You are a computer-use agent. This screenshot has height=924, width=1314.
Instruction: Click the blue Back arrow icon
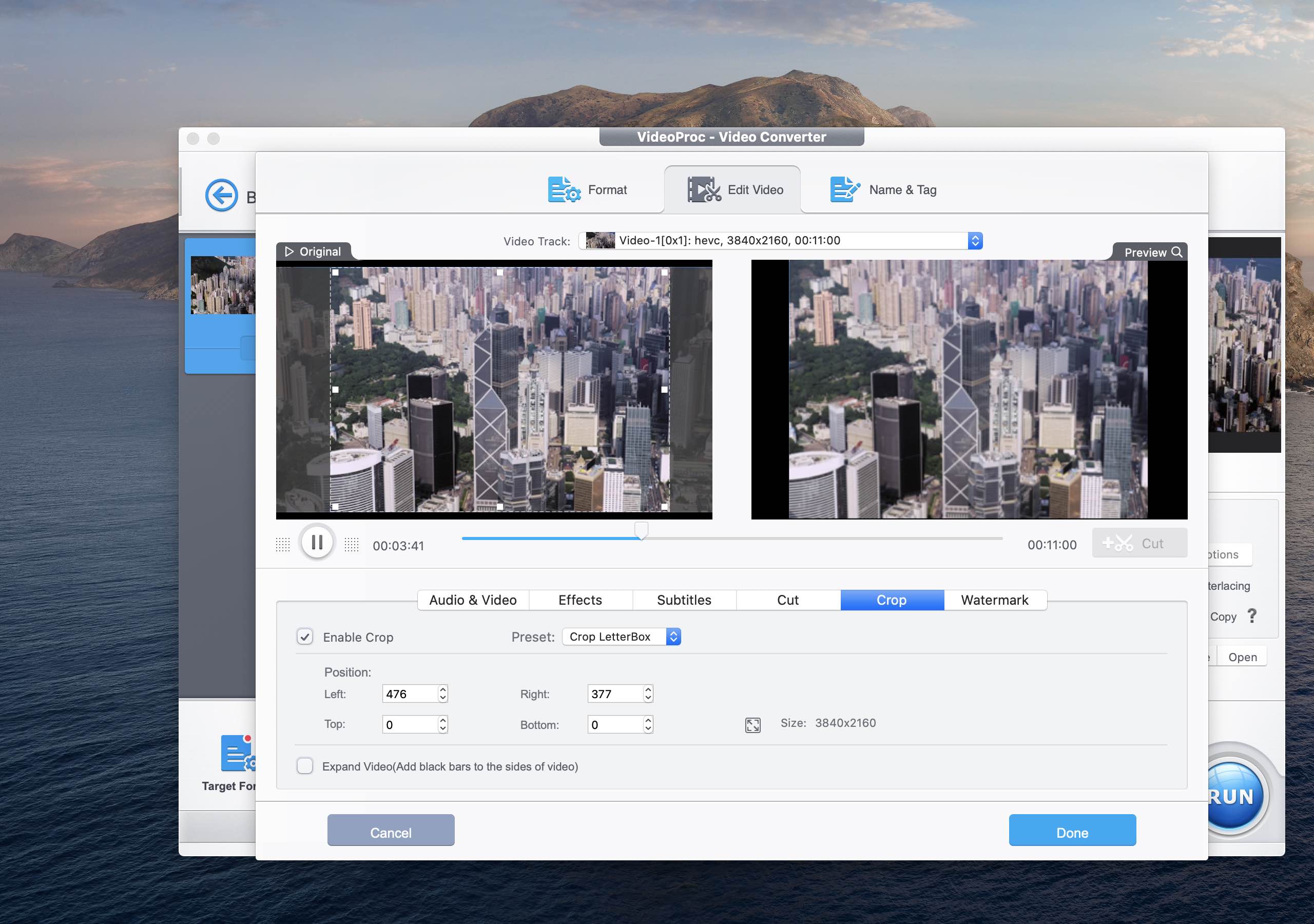point(221,195)
